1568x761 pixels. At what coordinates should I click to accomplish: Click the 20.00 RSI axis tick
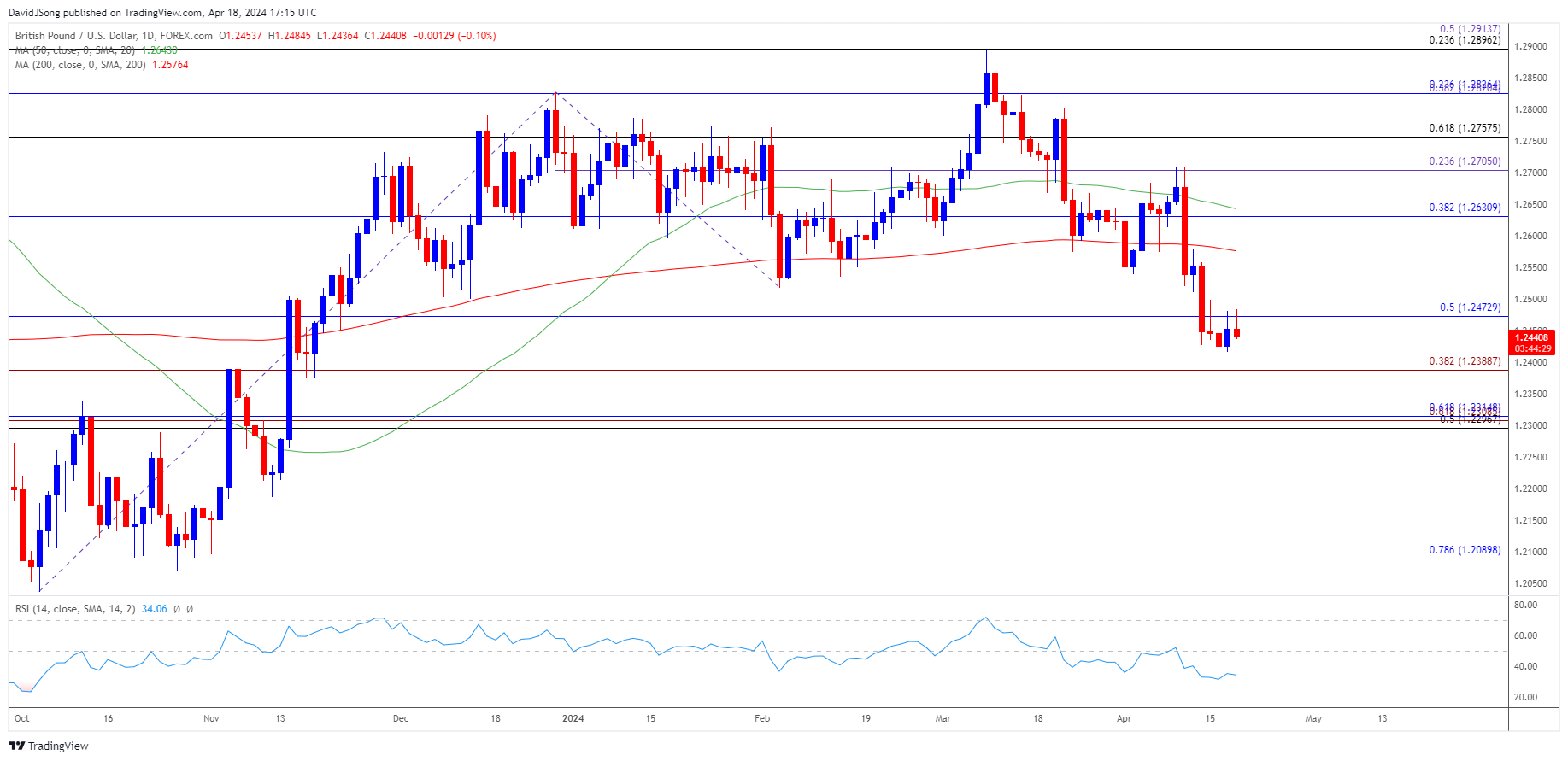click(1526, 697)
